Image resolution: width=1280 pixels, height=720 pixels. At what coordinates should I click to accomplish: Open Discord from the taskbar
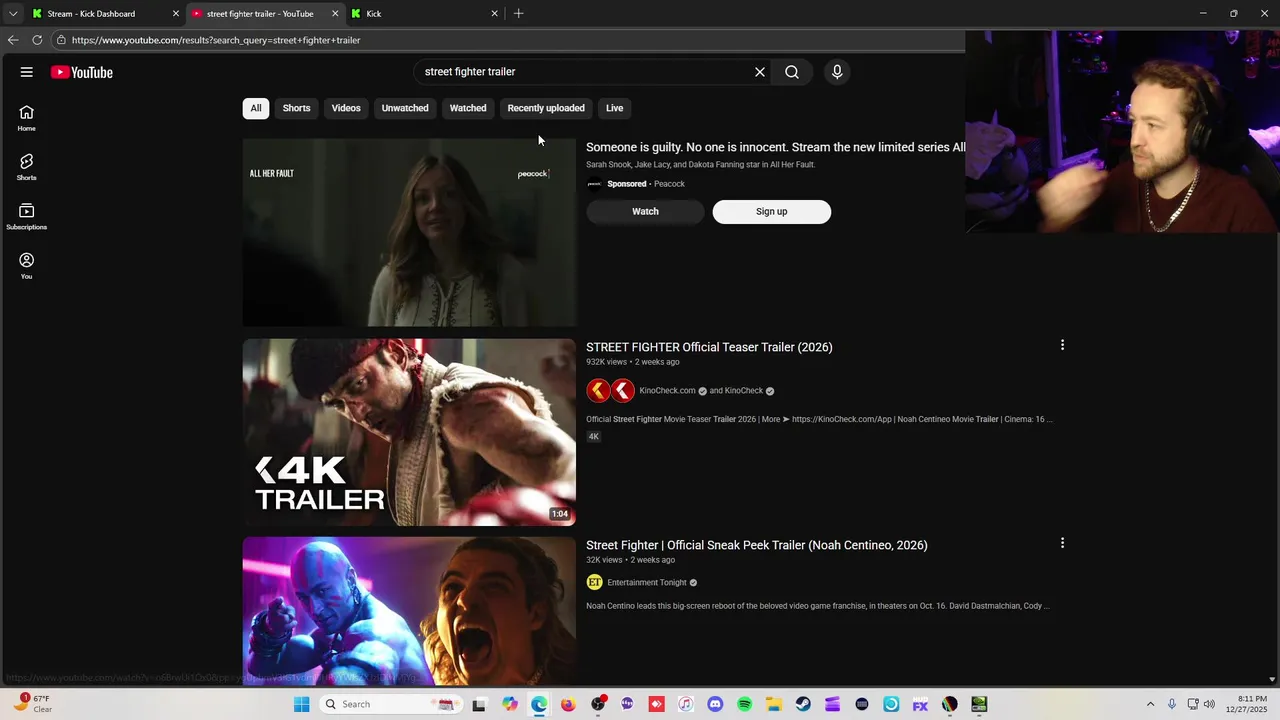pyautogui.click(x=715, y=704)
